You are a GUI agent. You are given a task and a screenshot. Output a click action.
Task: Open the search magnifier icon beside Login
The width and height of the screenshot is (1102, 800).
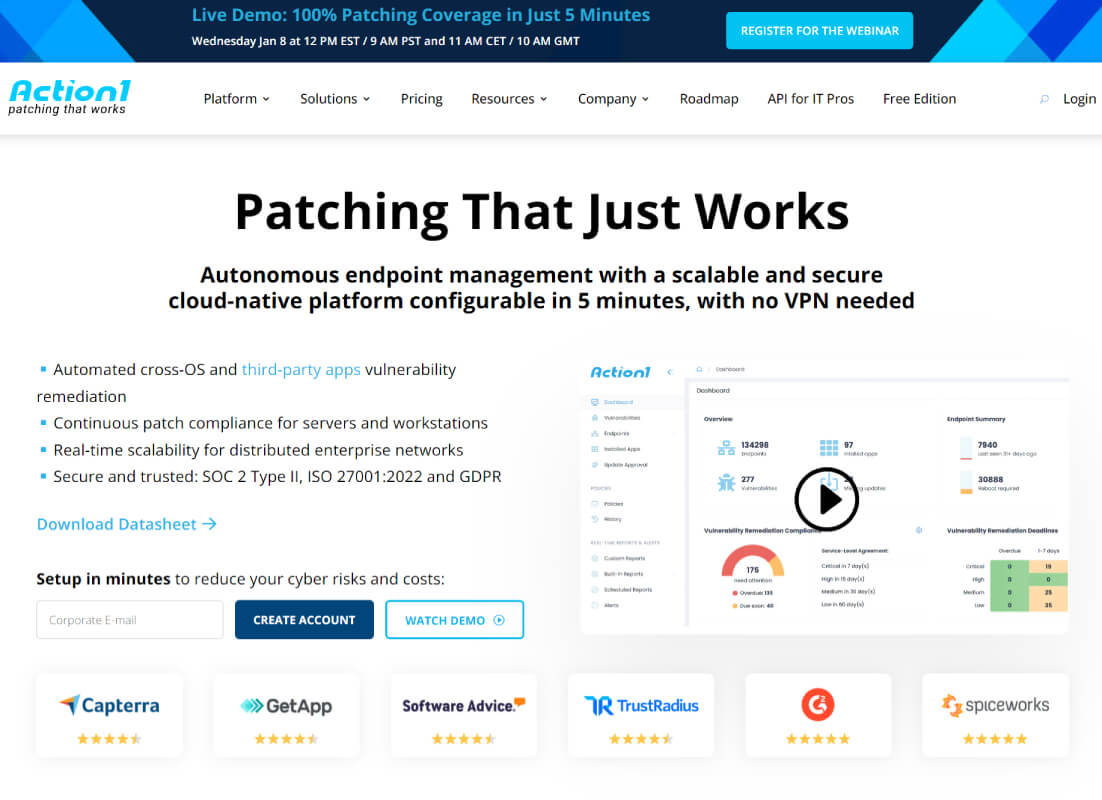(x=1044, y=99)
